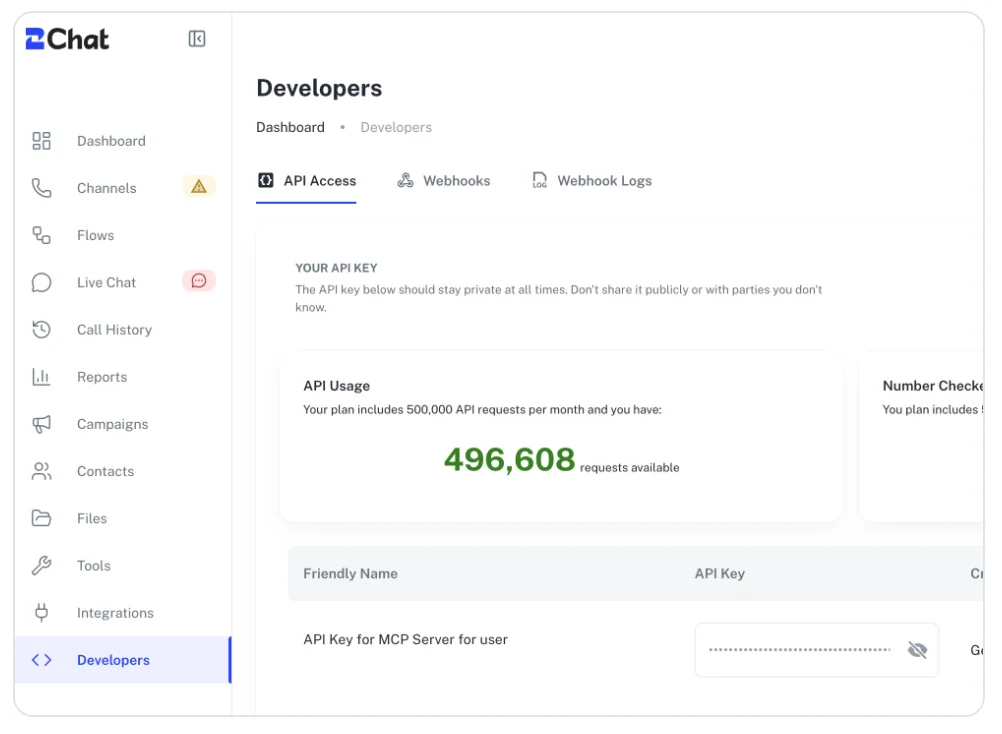The height and width of the screenshot is (734, 1002).
Task: Click the Webhook Logs file icon
Action: (x=540, y=180)
